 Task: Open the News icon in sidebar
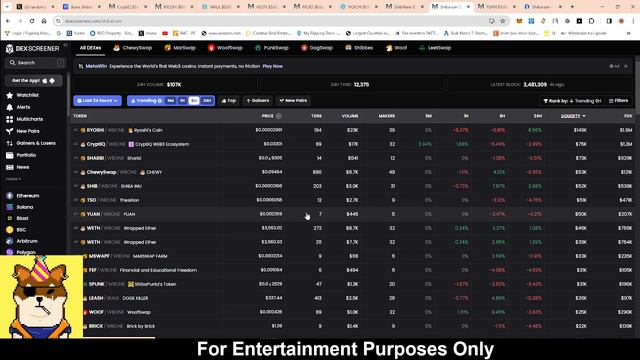point(10,167)
